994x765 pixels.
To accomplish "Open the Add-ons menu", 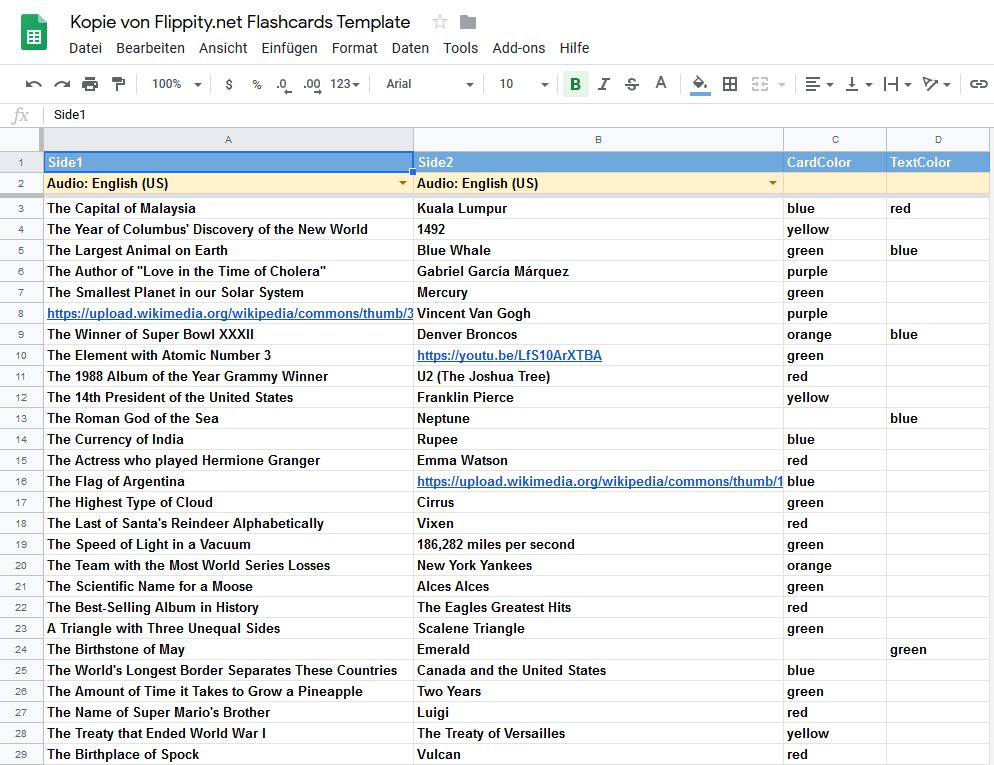I will pos(519,48).
